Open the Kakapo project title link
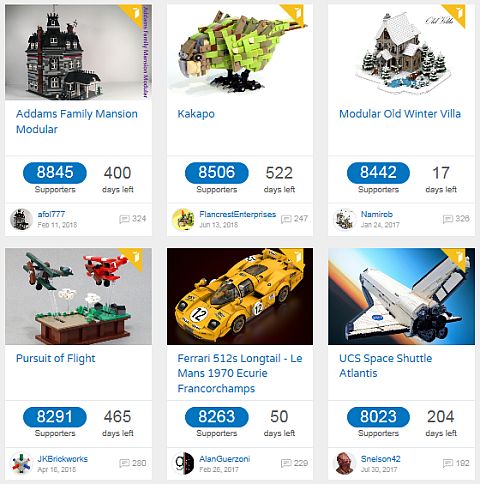The width and height of the screenshot is (480, 484). pyautogui.click(x=196, y=114)
